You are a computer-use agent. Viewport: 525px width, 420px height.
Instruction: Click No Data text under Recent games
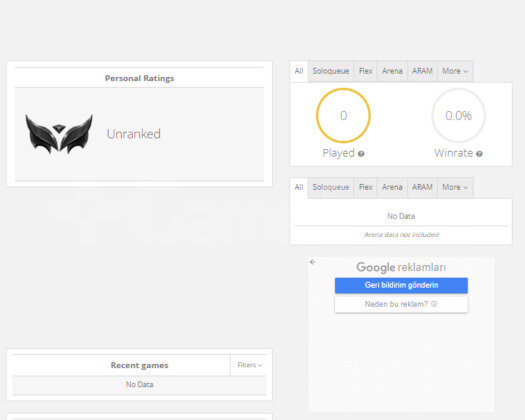pos(139,384)
